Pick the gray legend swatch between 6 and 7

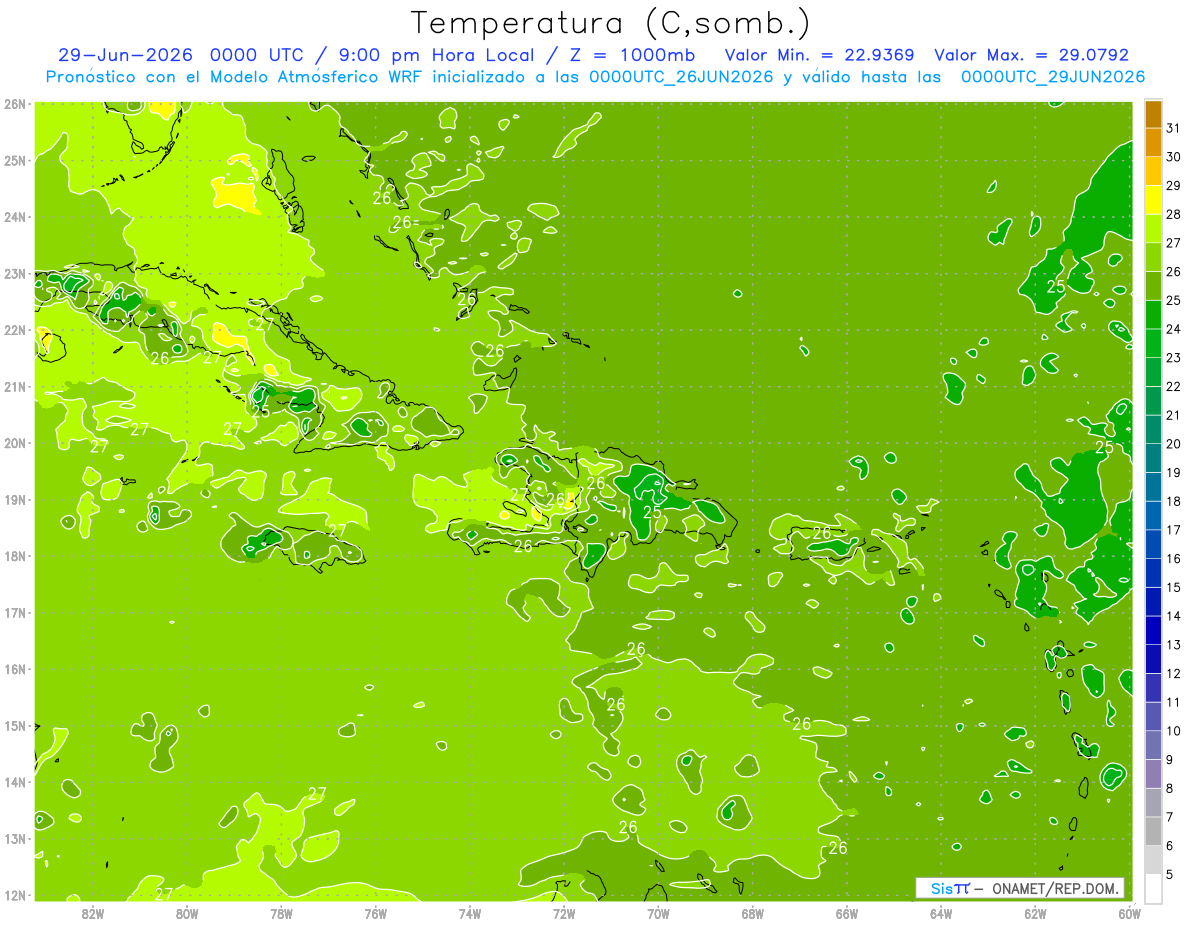pos(1153,831)
